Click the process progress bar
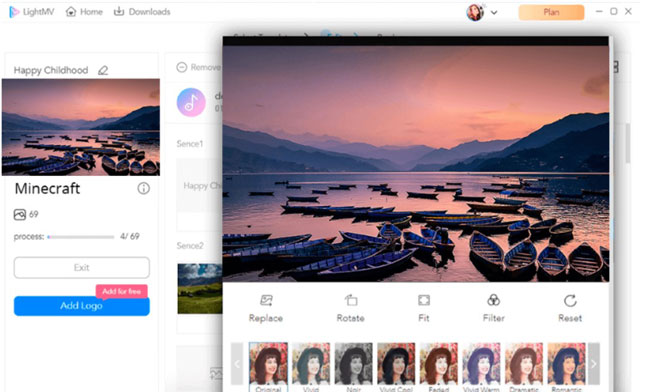Viewport: 650px width, 392px height. 81,237
